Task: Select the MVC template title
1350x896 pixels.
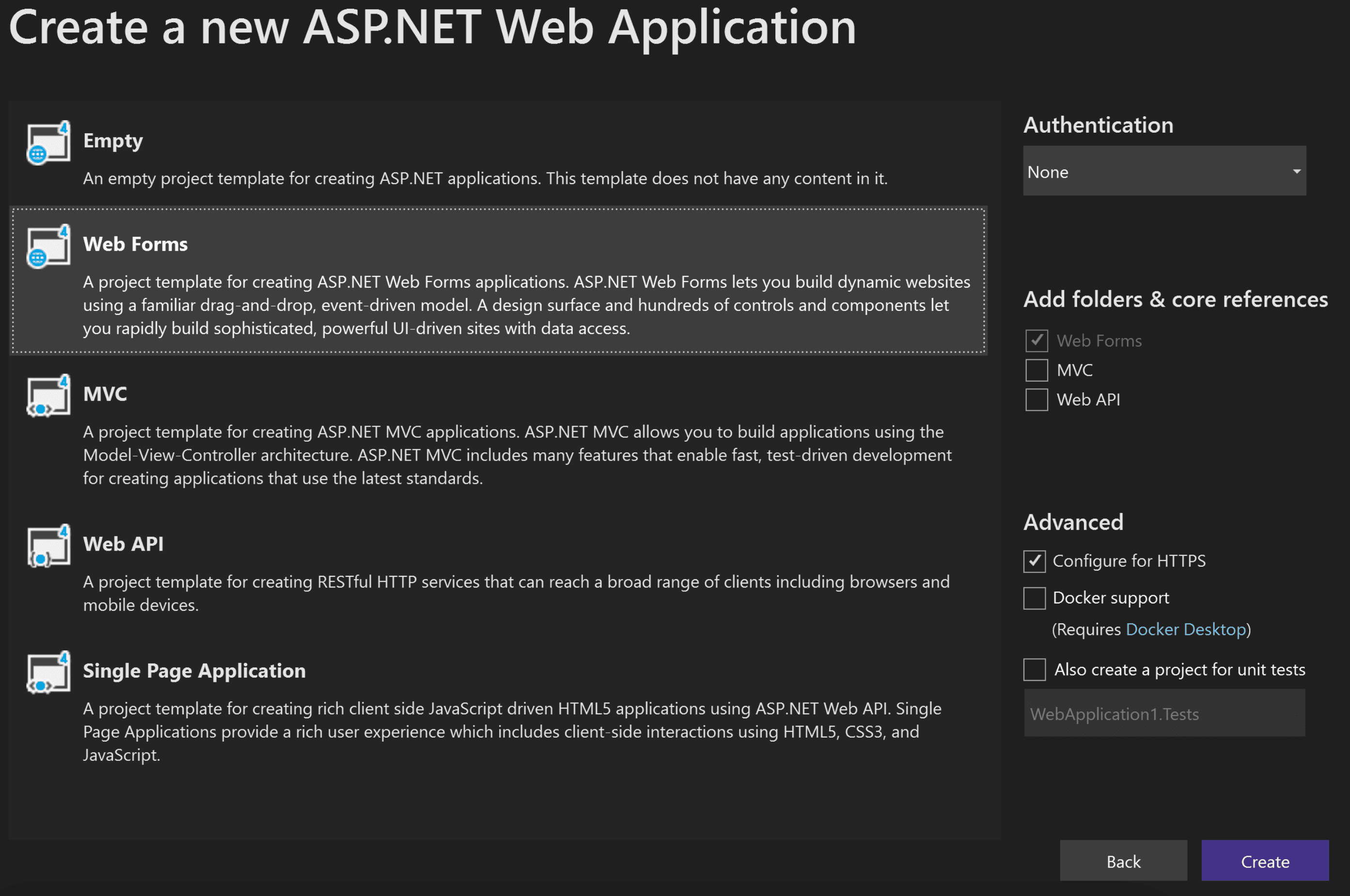Action: point(105,394)
